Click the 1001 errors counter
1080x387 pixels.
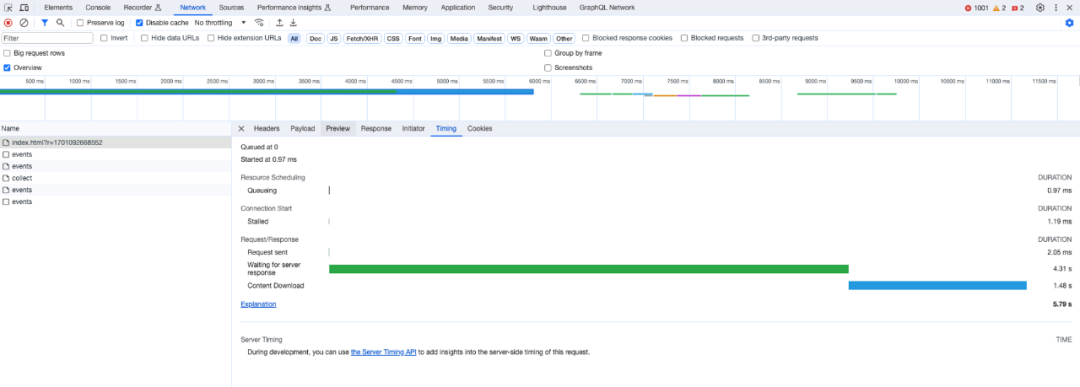tap(977, 8)
